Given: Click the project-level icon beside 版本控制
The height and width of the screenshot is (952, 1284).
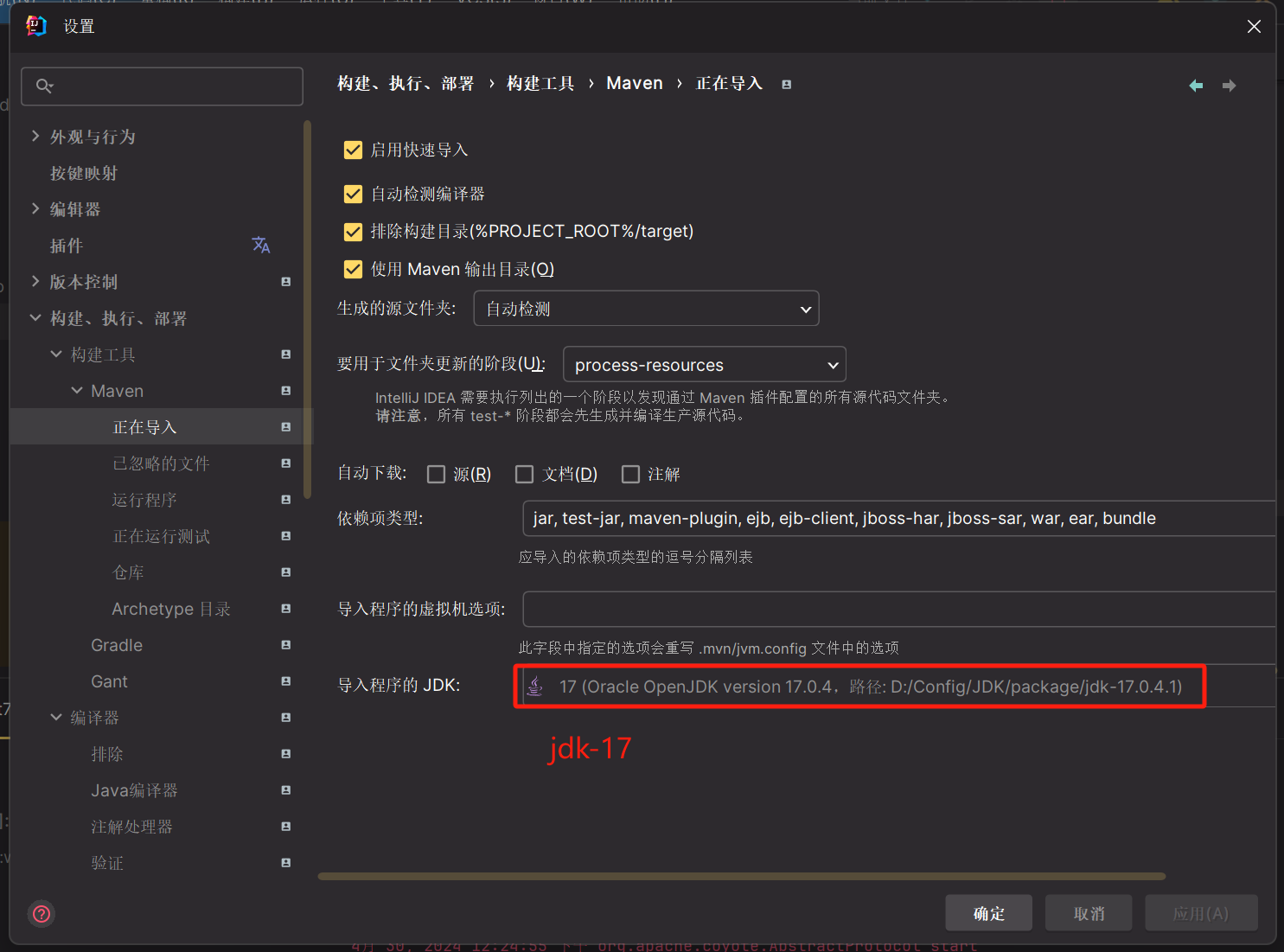Looking at the screenshot, I should click(x=286, y=282).
